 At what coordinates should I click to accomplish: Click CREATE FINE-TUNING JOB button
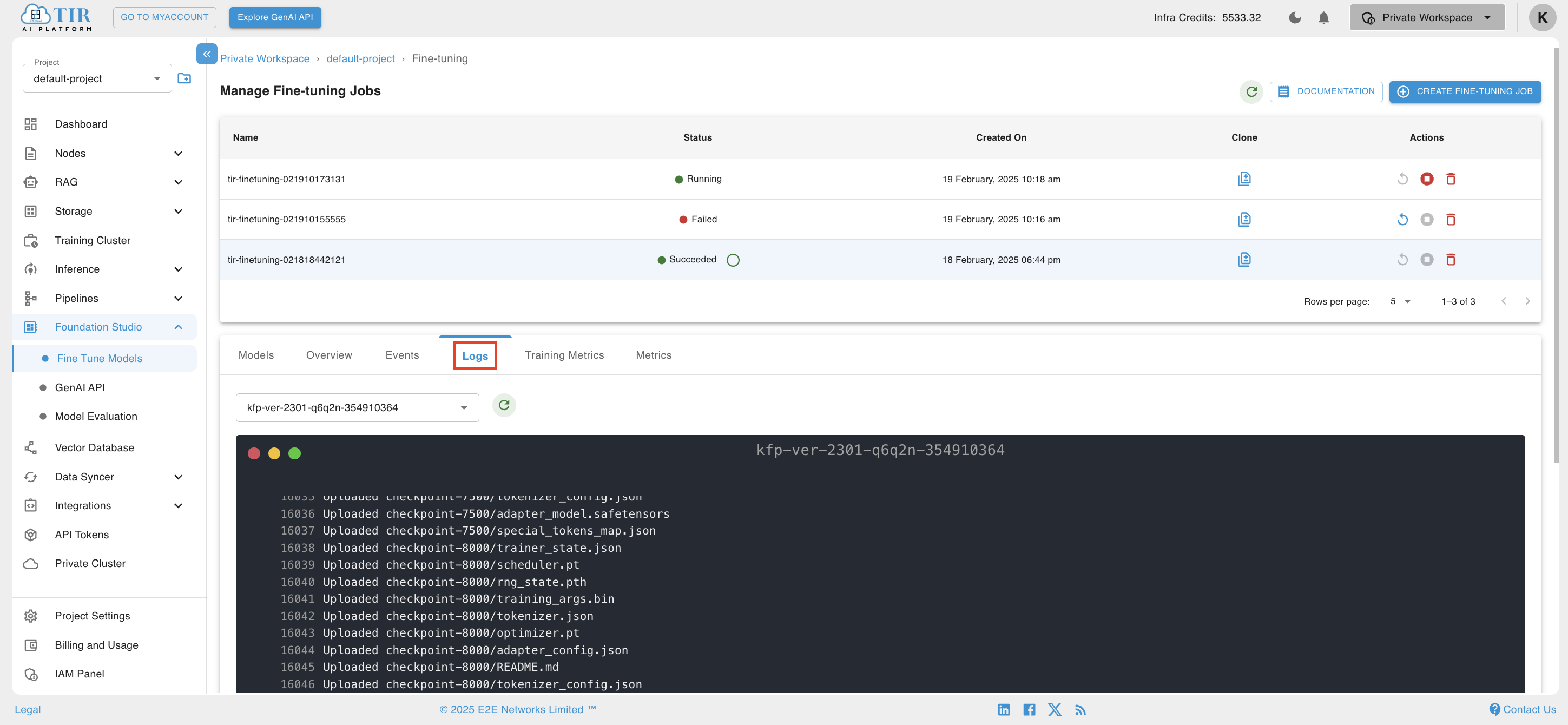(x=1465, y=91)
